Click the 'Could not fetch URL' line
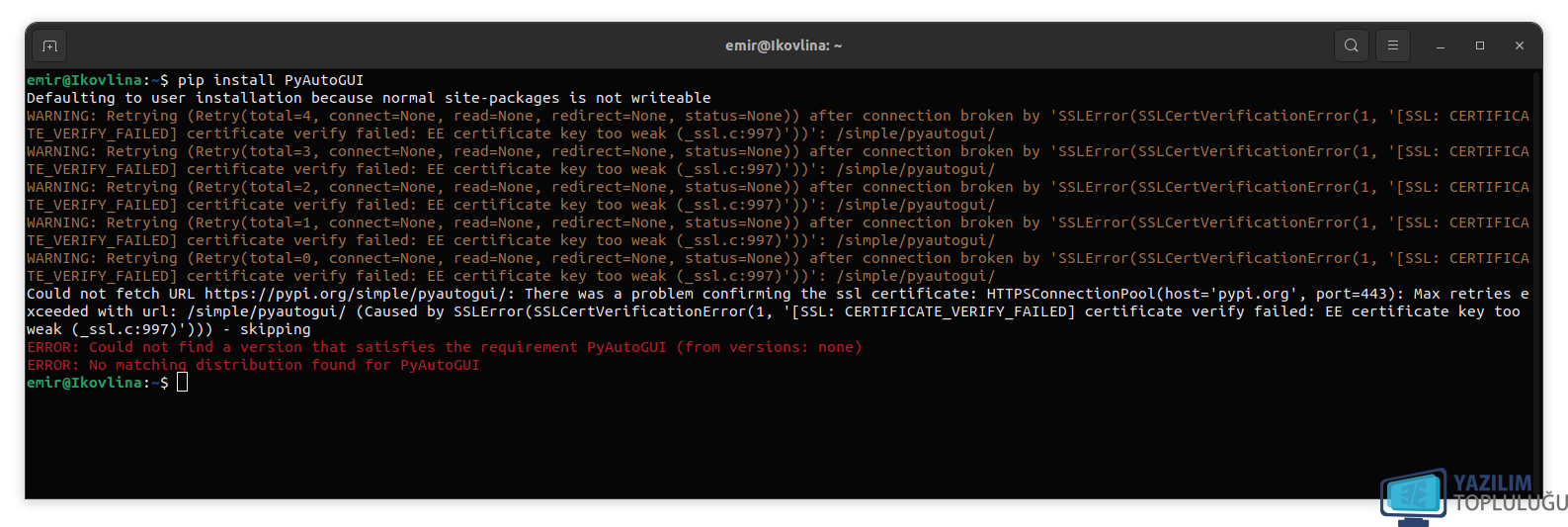The height and width of the screenshot is (527, 1568). click(x=778, y=294)
